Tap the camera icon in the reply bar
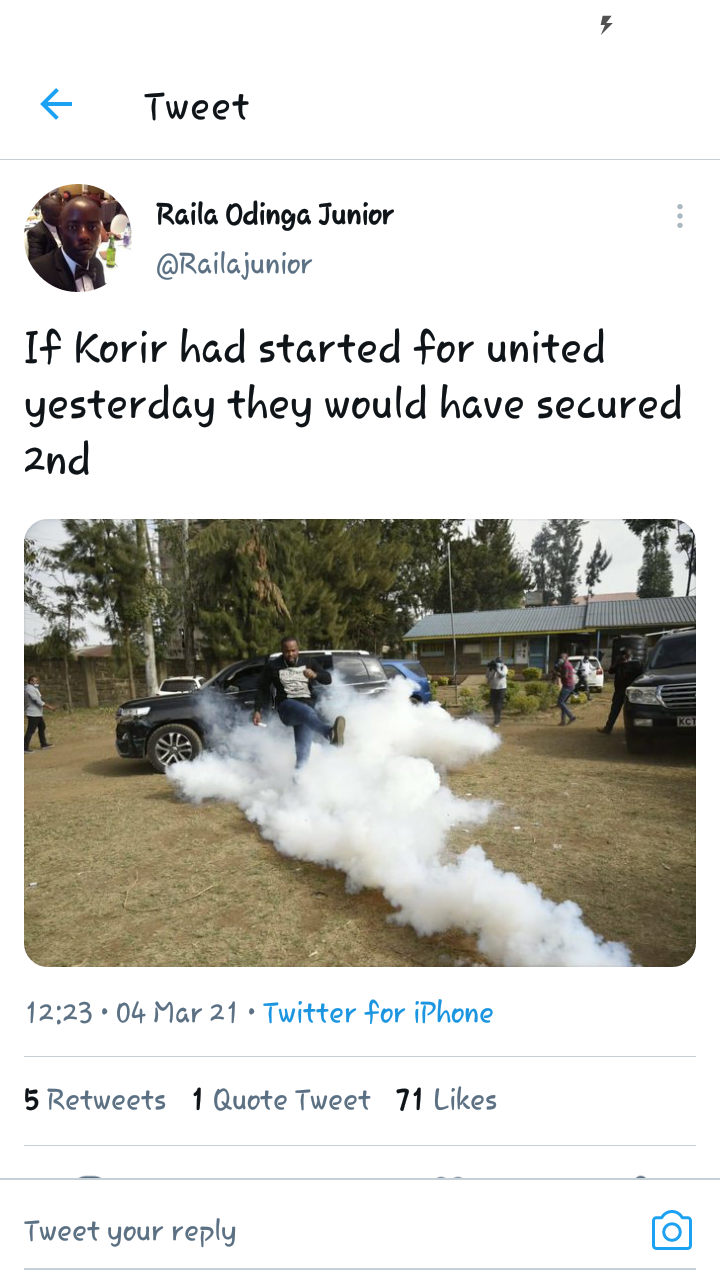 671,1230
